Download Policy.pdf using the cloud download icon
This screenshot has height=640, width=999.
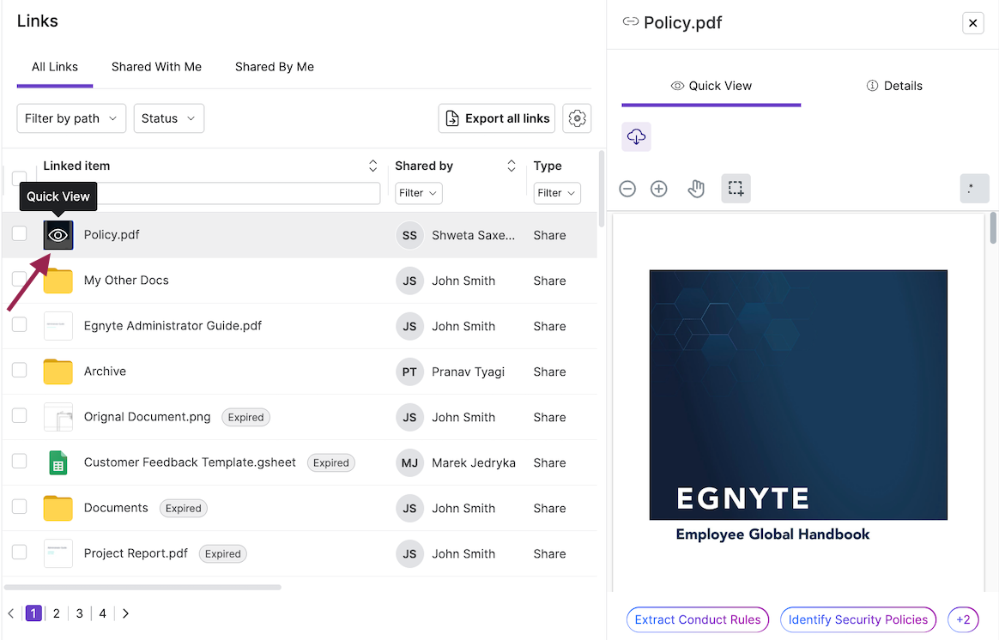[636, 136]
